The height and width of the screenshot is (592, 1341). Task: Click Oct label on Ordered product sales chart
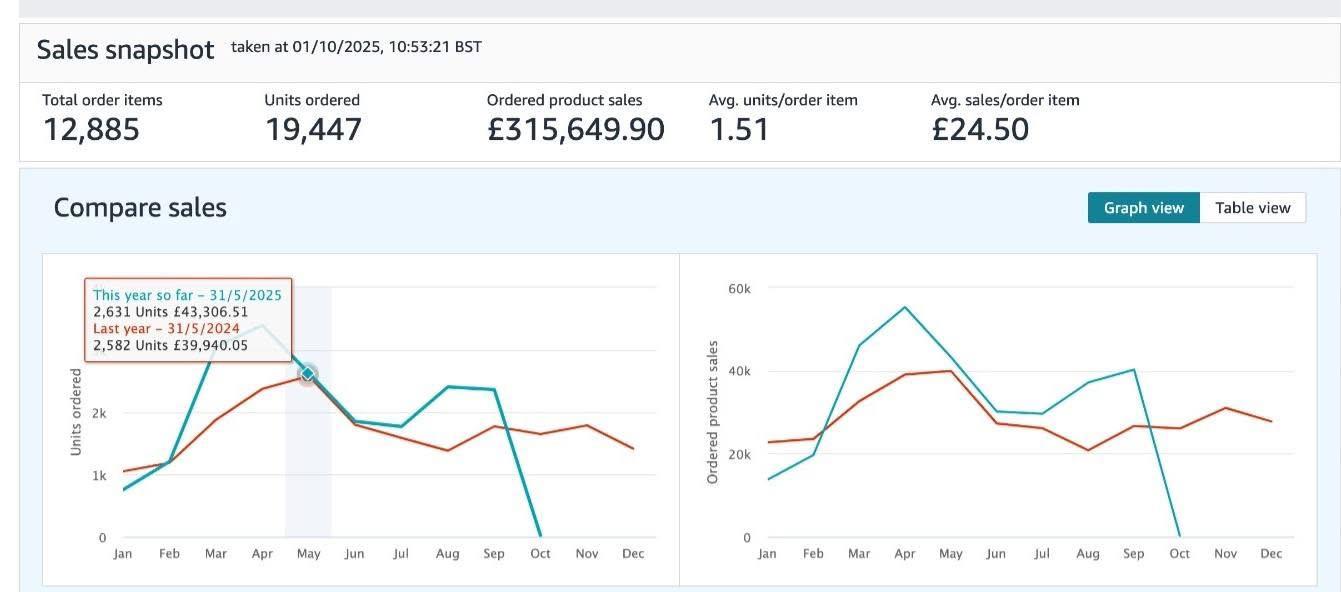(x=1180, y=554)
